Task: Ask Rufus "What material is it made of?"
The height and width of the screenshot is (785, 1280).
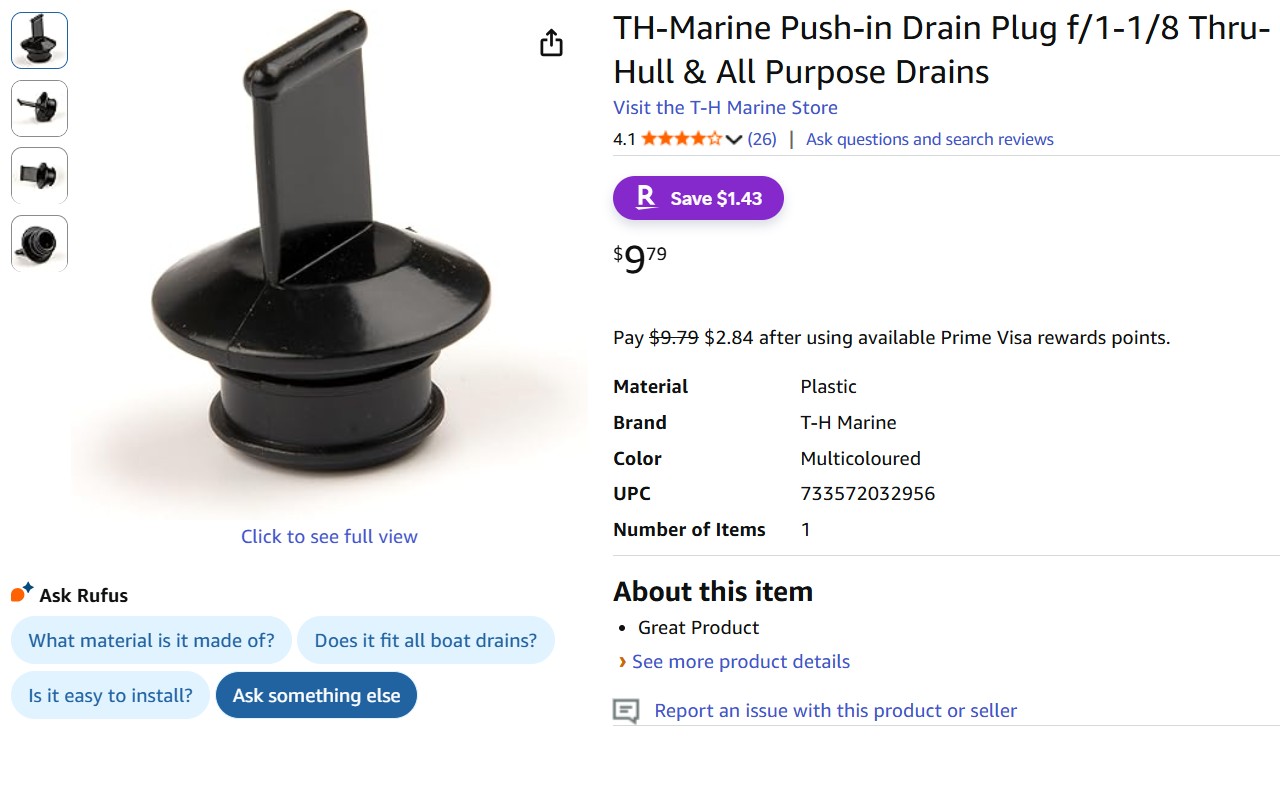Action: click(x=151, y=640)
